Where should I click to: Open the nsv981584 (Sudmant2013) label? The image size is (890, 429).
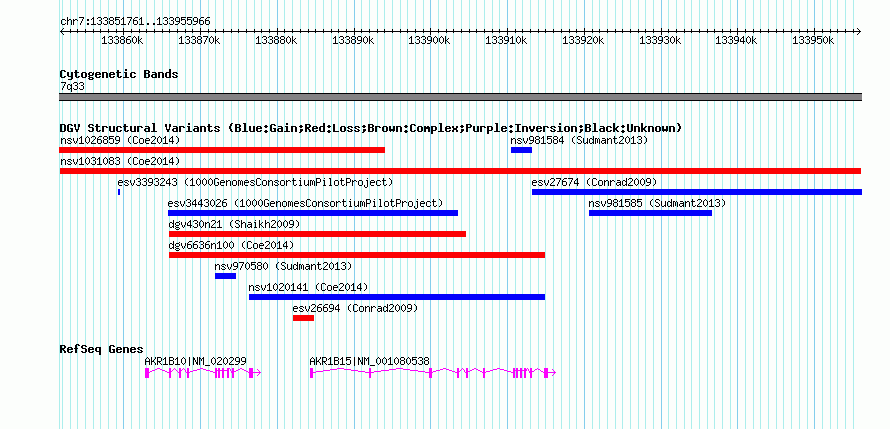(579, 140)
